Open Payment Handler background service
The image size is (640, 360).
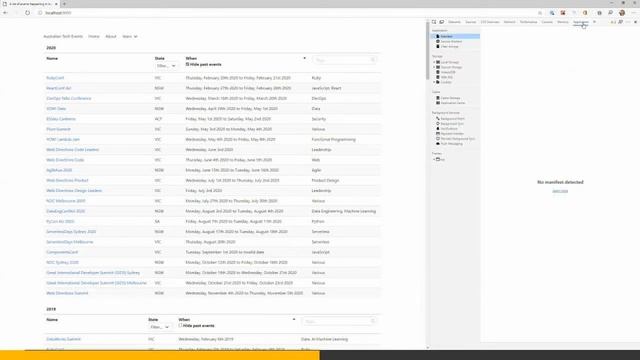(451, 133)
